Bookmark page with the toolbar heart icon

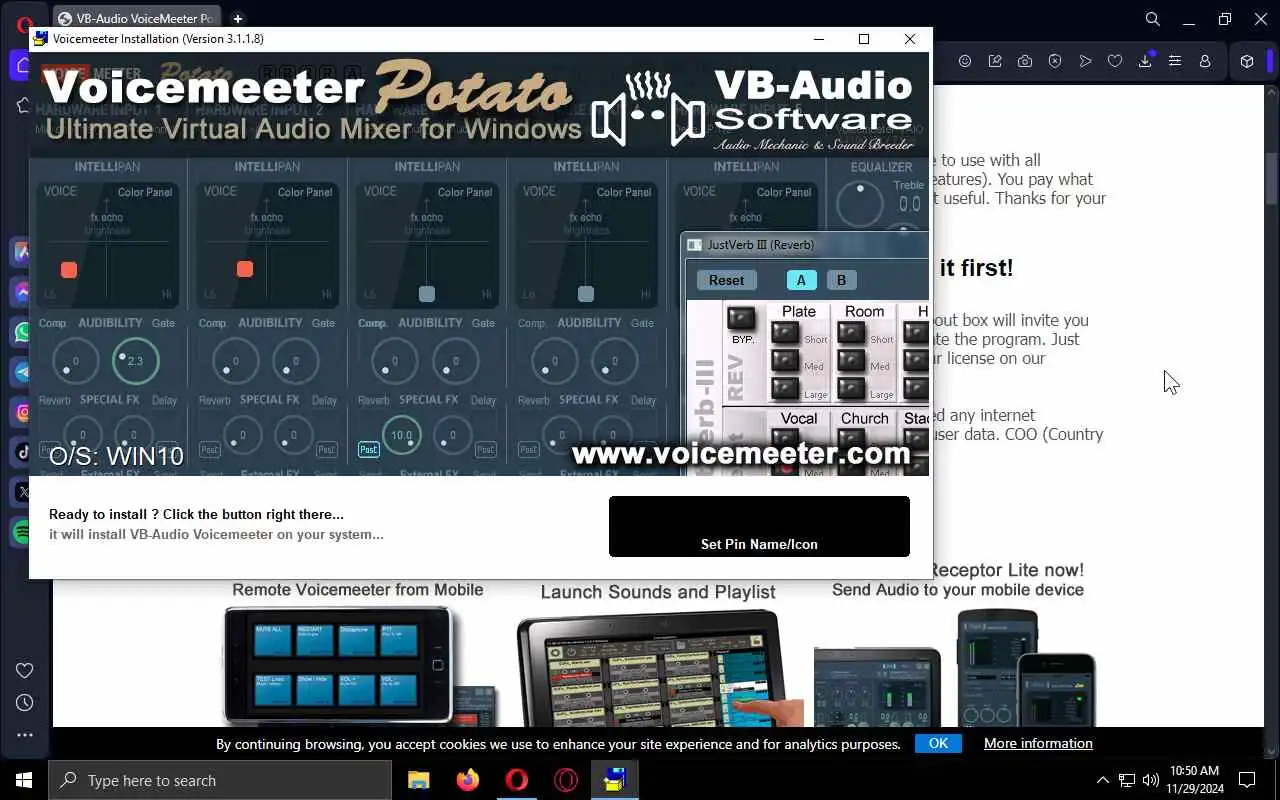1115,61
